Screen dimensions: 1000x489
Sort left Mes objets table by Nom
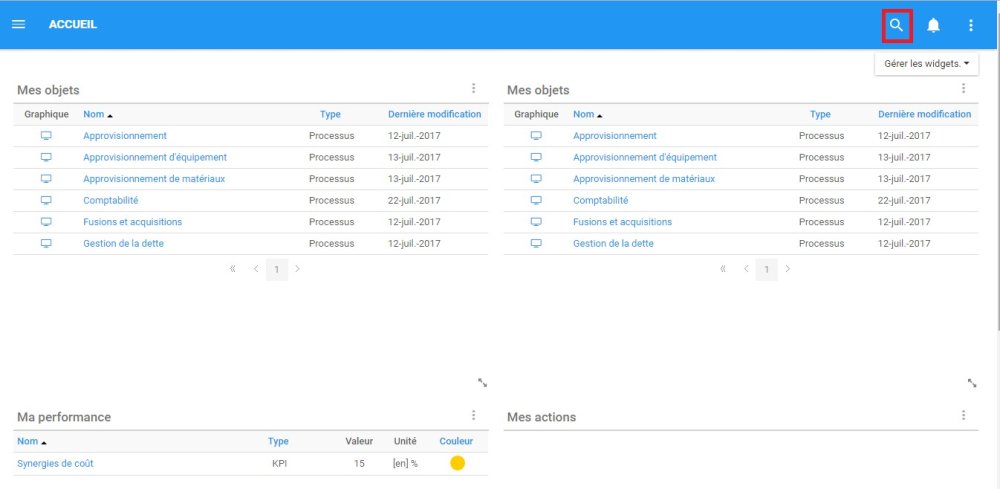(x=93, y=115)
